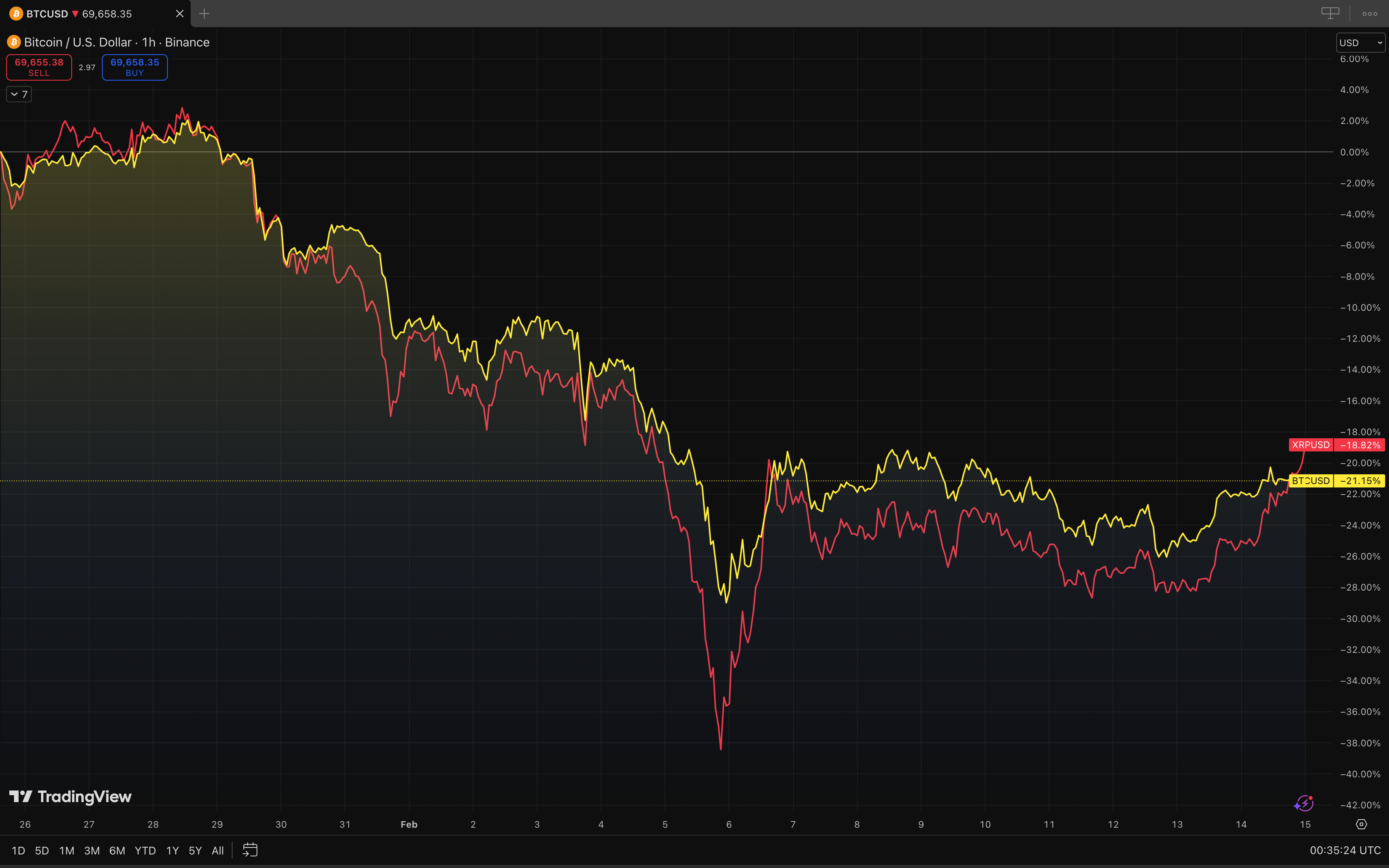Select the YTD range option

tap(145, 851)
